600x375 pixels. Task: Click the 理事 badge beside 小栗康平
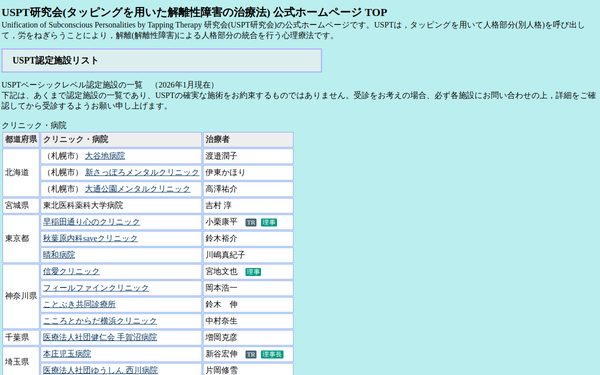269,223
